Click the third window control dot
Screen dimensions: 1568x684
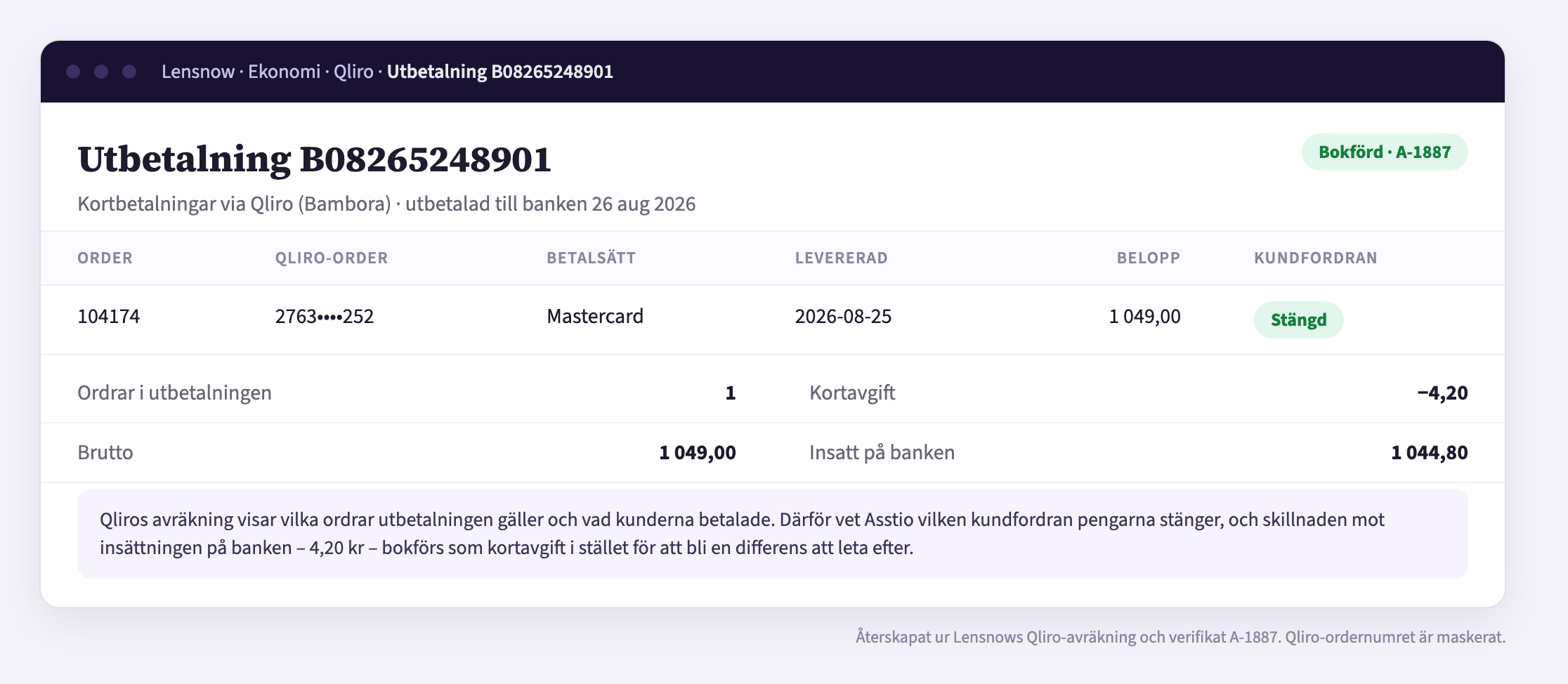coord(129,72)
